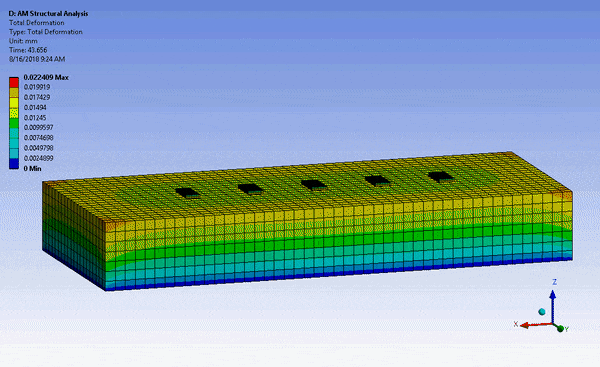Click the 'D: AM Structural Analysis' title
This screenshot has height=367, width=600.
(48, 14)
